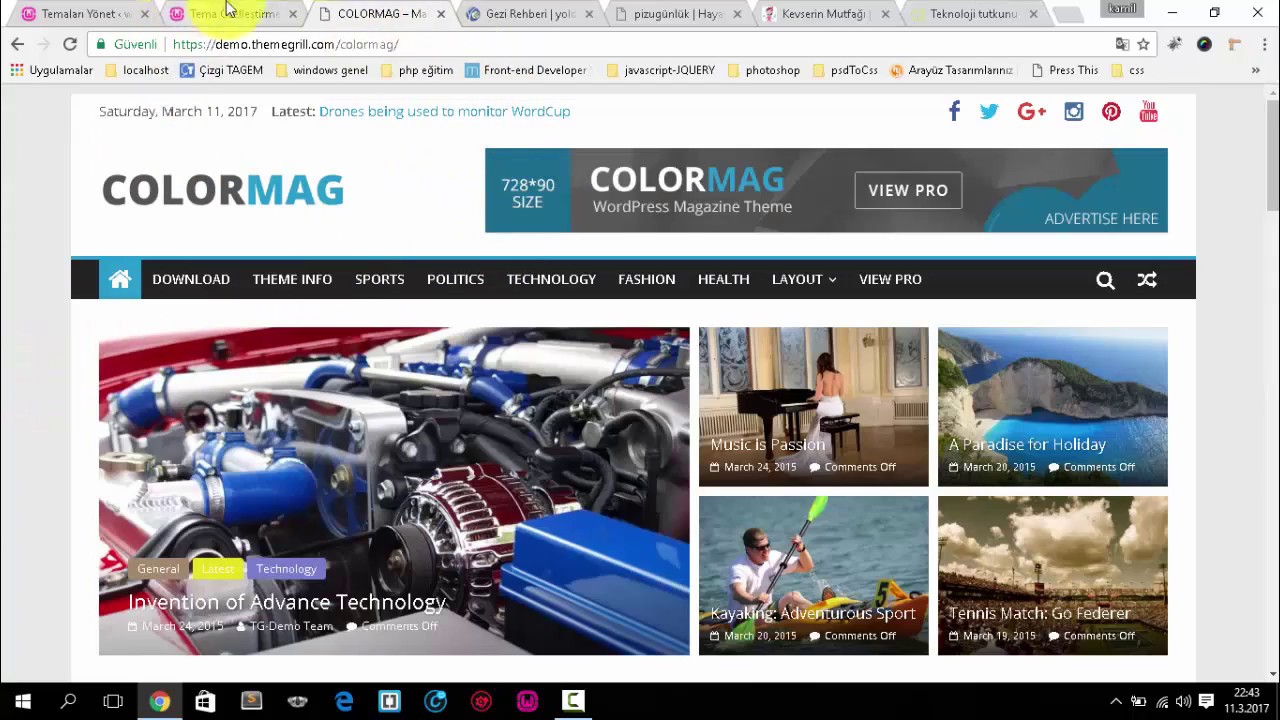
Task: Open Tennis Match: Go Federer article
Action: [1039, 613]
